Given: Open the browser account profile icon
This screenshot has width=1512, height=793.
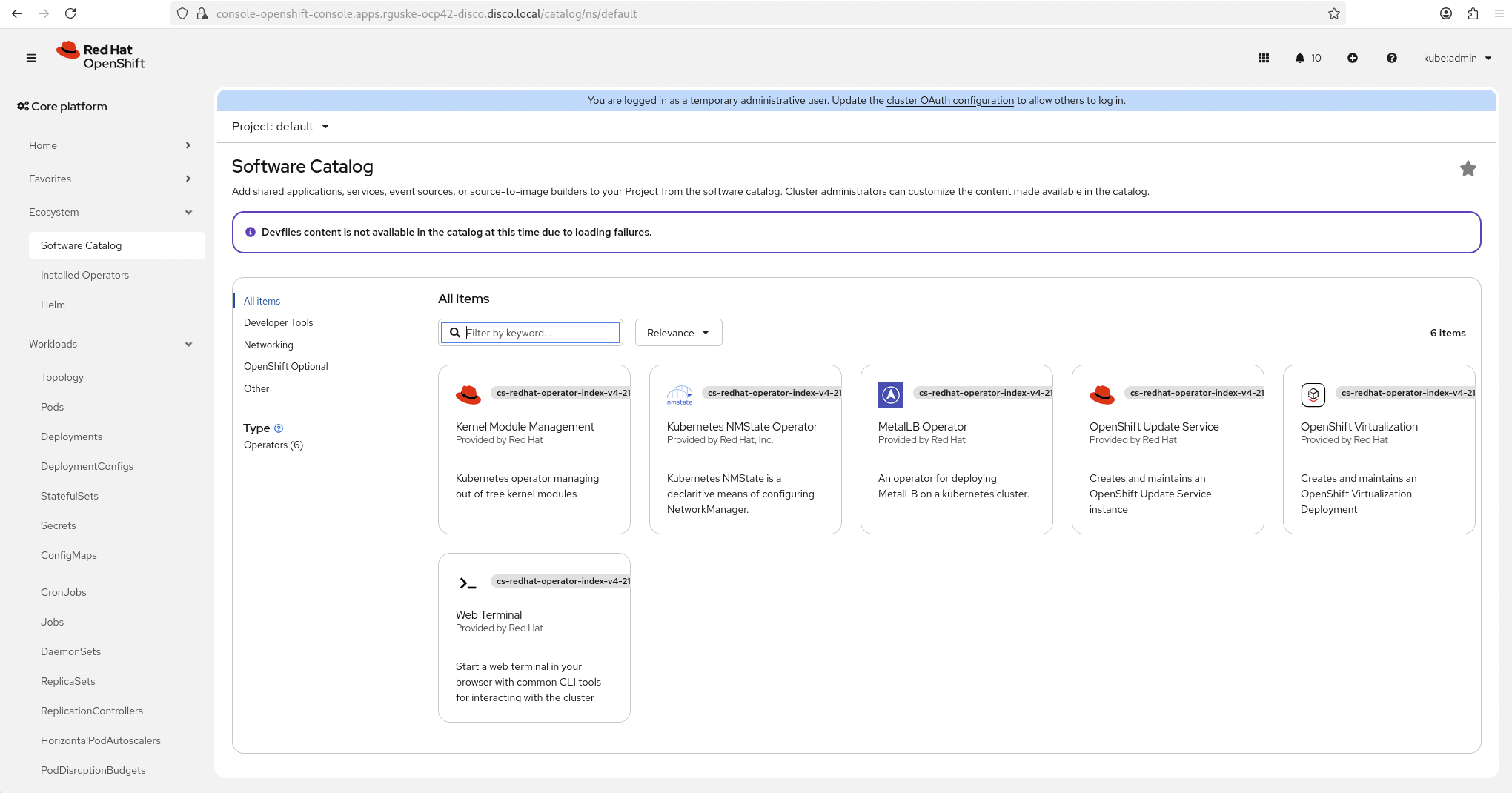Looking at the screenshot, I should [x=1446, y=13].
